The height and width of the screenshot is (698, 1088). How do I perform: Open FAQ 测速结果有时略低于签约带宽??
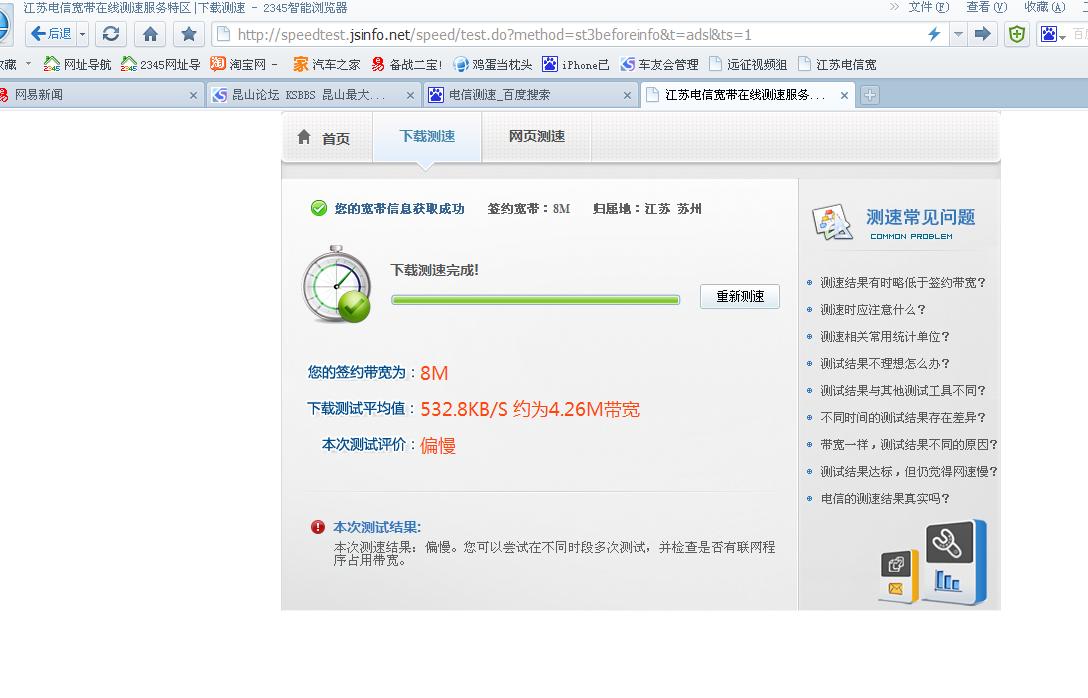[903, 282]
